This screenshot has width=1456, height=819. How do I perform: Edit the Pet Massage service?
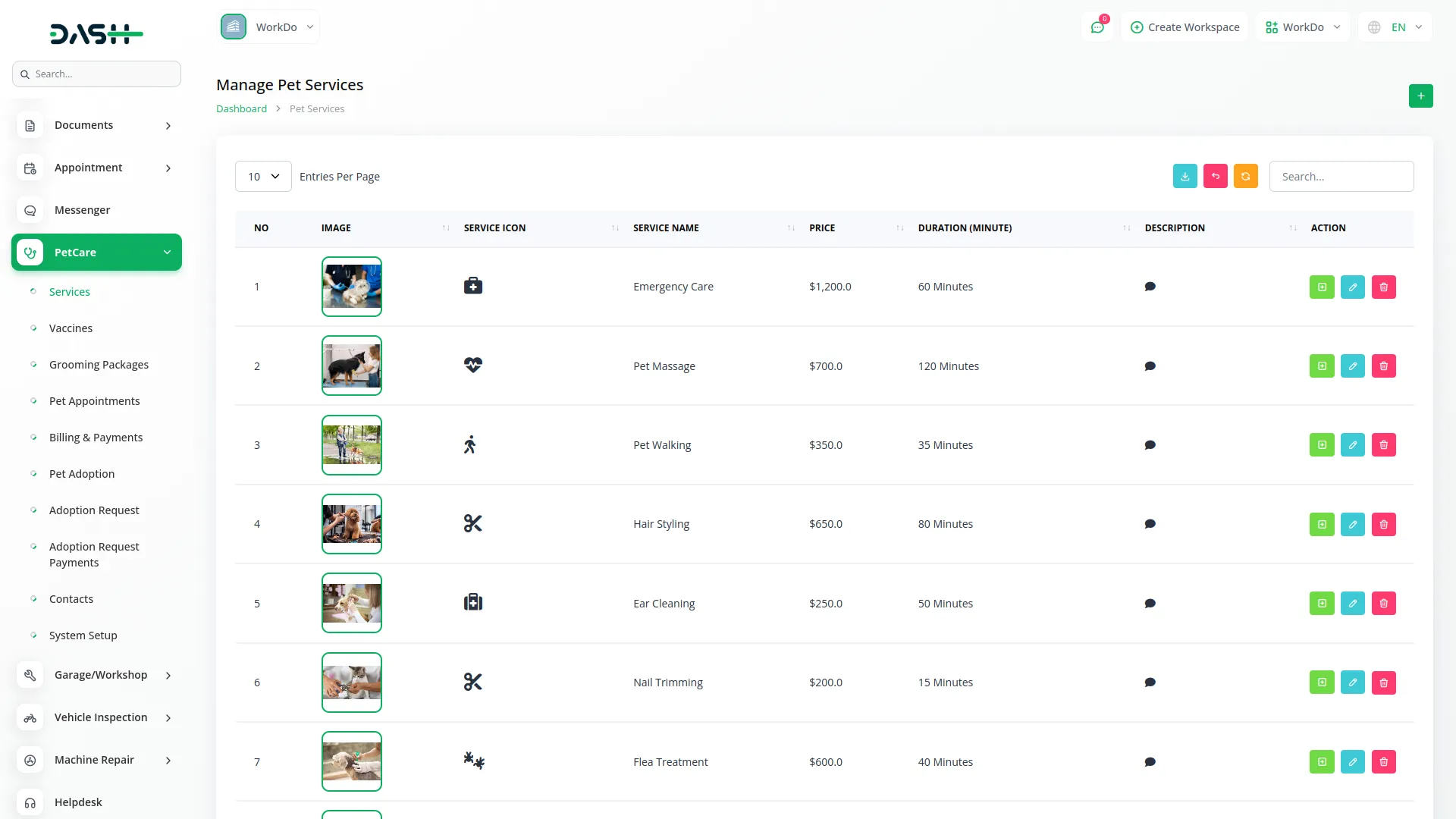click(x=1352, y=366)
